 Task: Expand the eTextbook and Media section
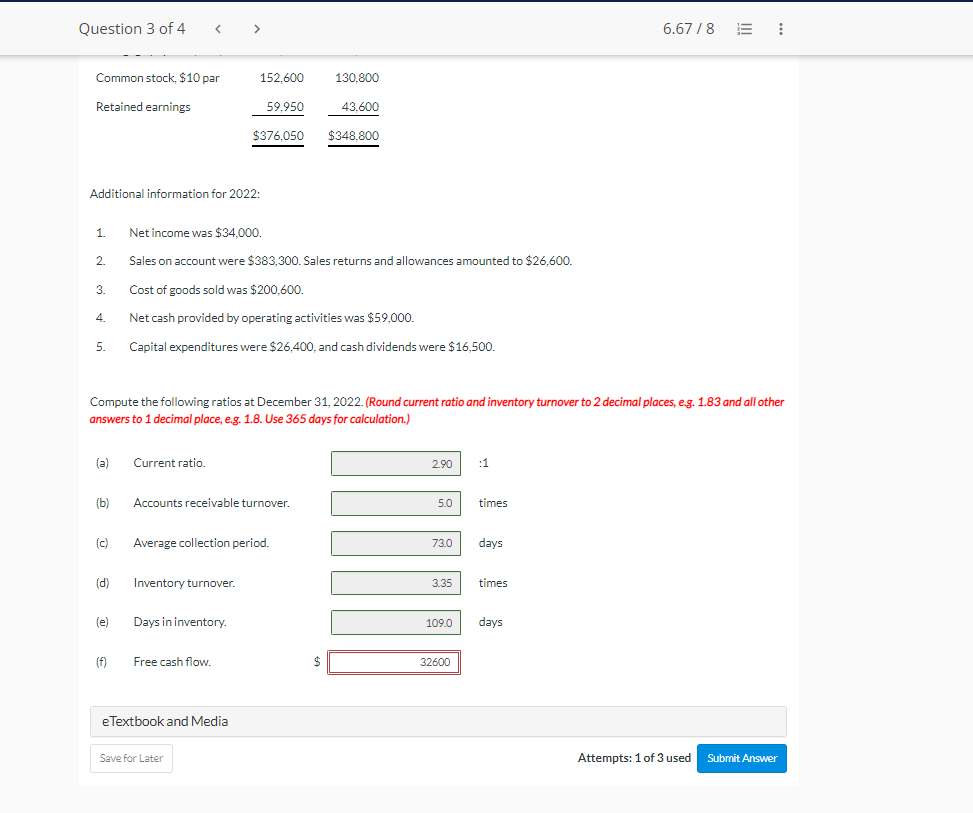[x=163, y=720]
